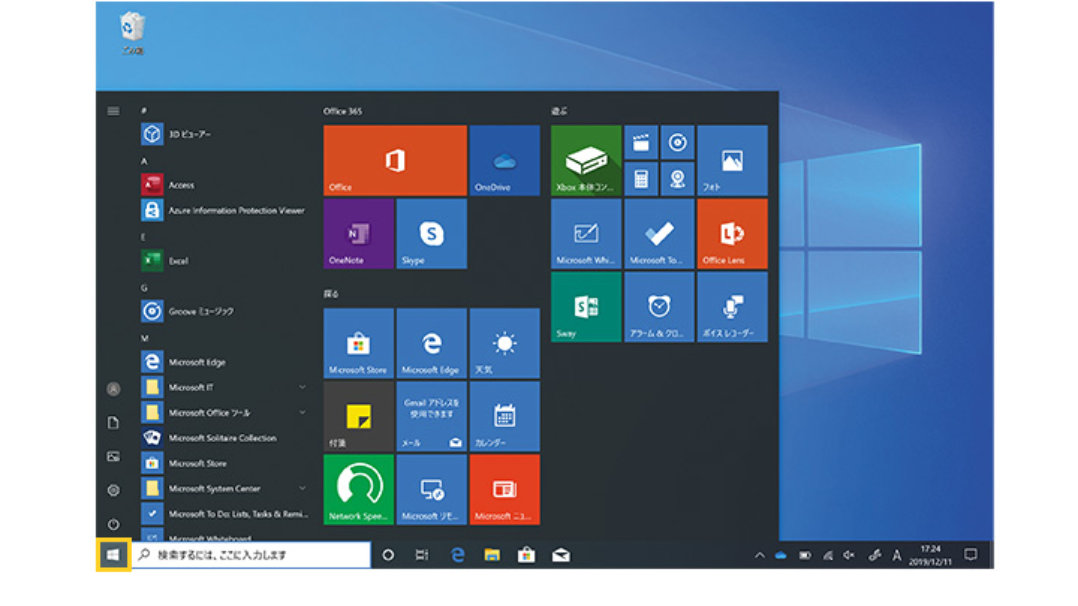
Task: Launch the OneNote tile
Action: pos(358,234)
